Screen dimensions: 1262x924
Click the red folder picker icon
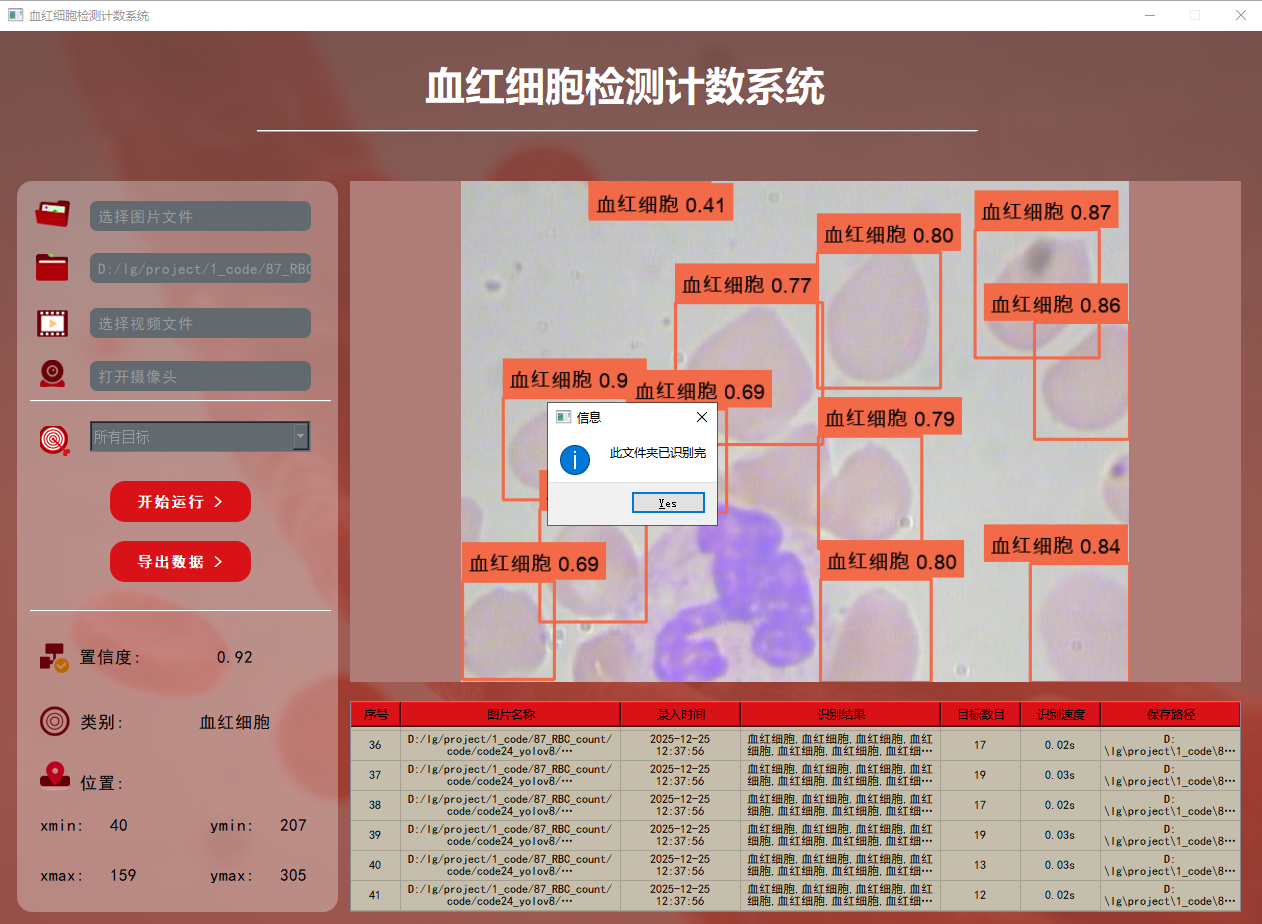point(52,268)
